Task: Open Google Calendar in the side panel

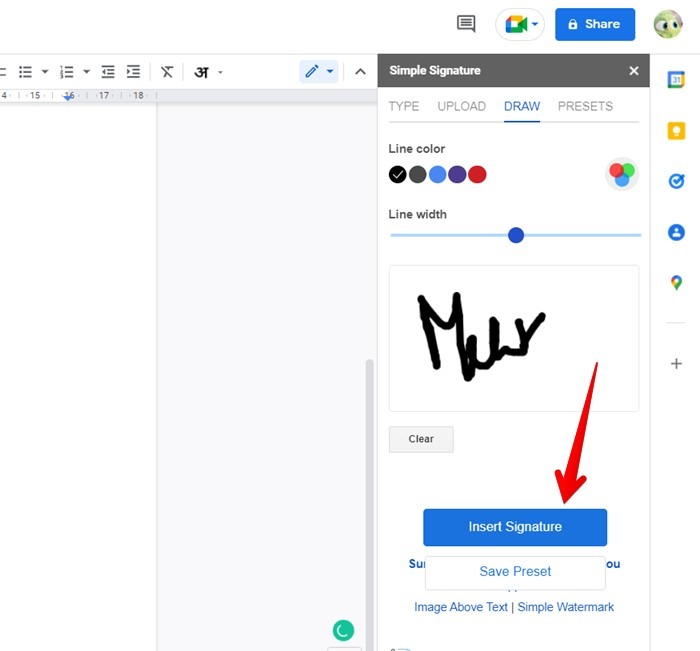Action: click(x=676, y=80)
